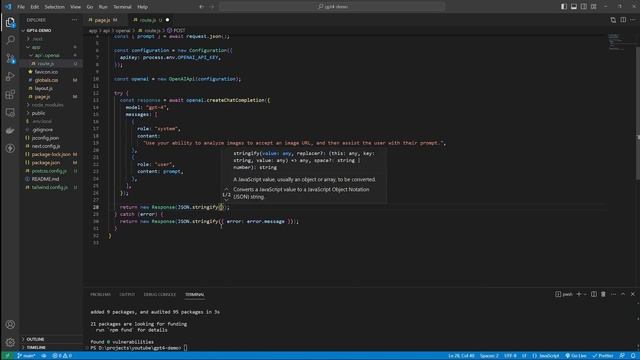640x360 pixels.
Task: Open the Manage gear icon
Action: pyautogui.click(x=10, y=342)
